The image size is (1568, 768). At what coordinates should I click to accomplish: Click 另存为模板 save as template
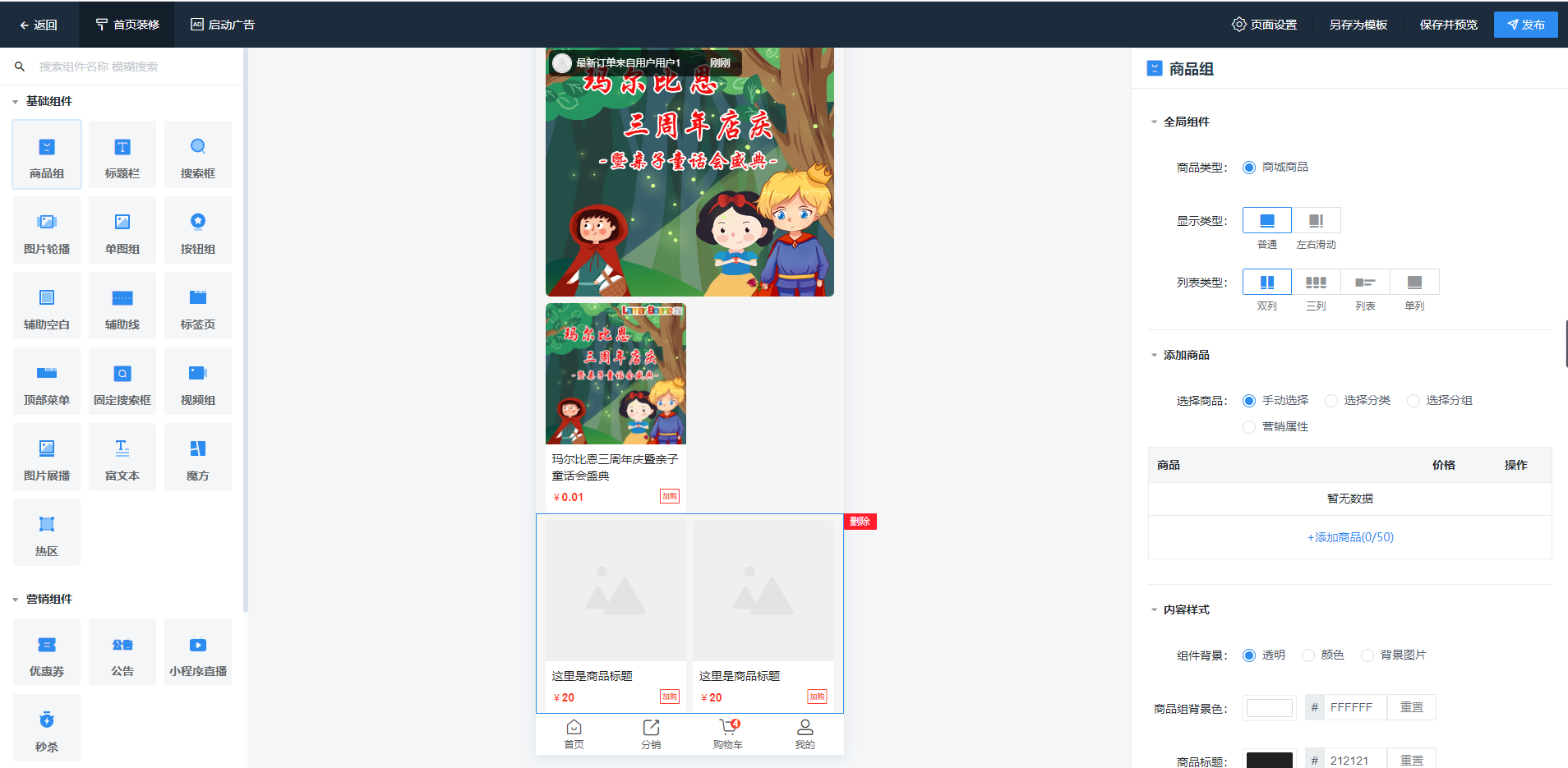coord(1358,25)
